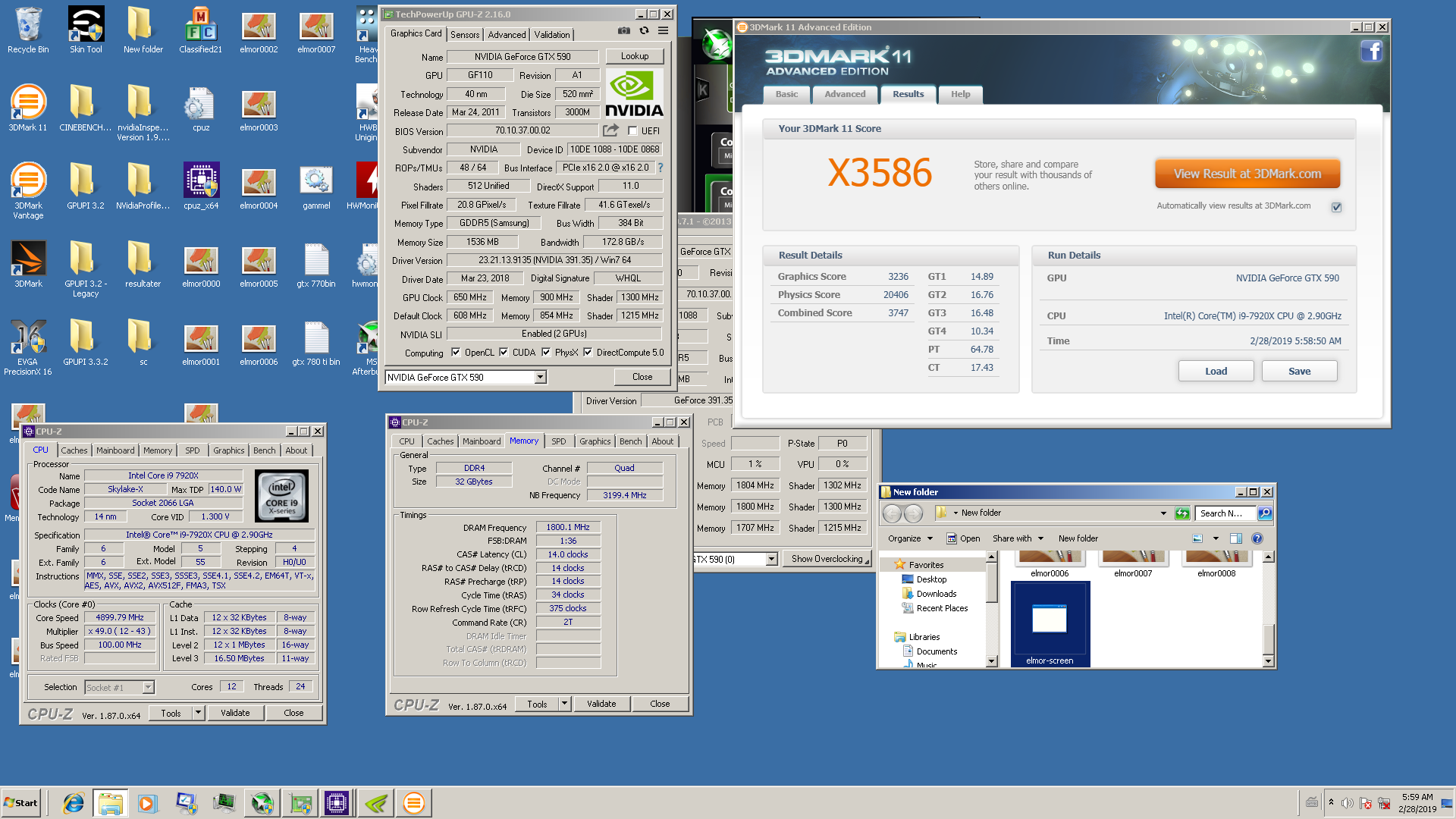The image size is (1456, 819).
Task: Open the gtx 770bin file icon
Action: click(316, 265)
